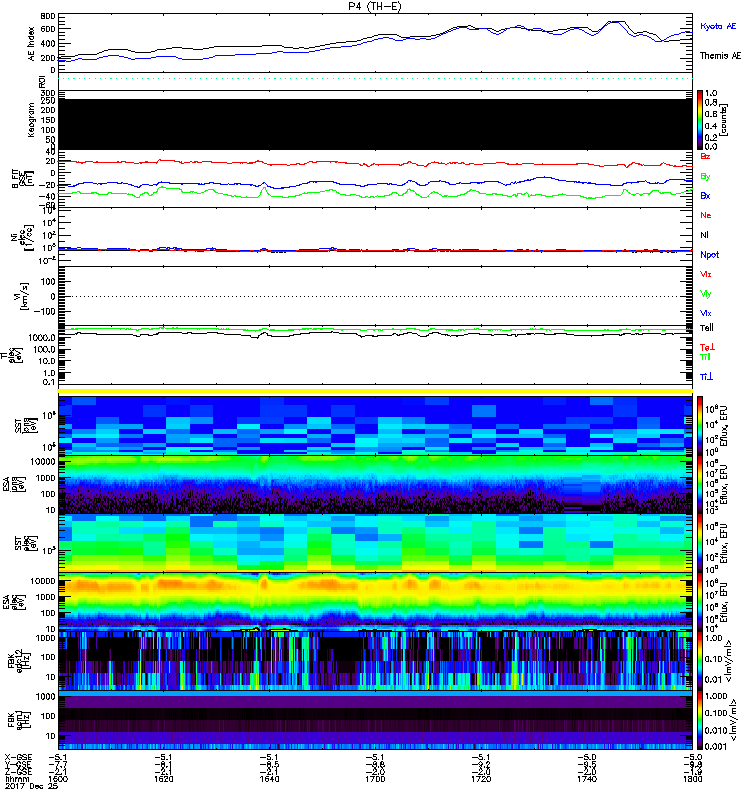
Task: Select the Kyoto AE legend label
Action: pyautogui.click(x=718, y=26)
